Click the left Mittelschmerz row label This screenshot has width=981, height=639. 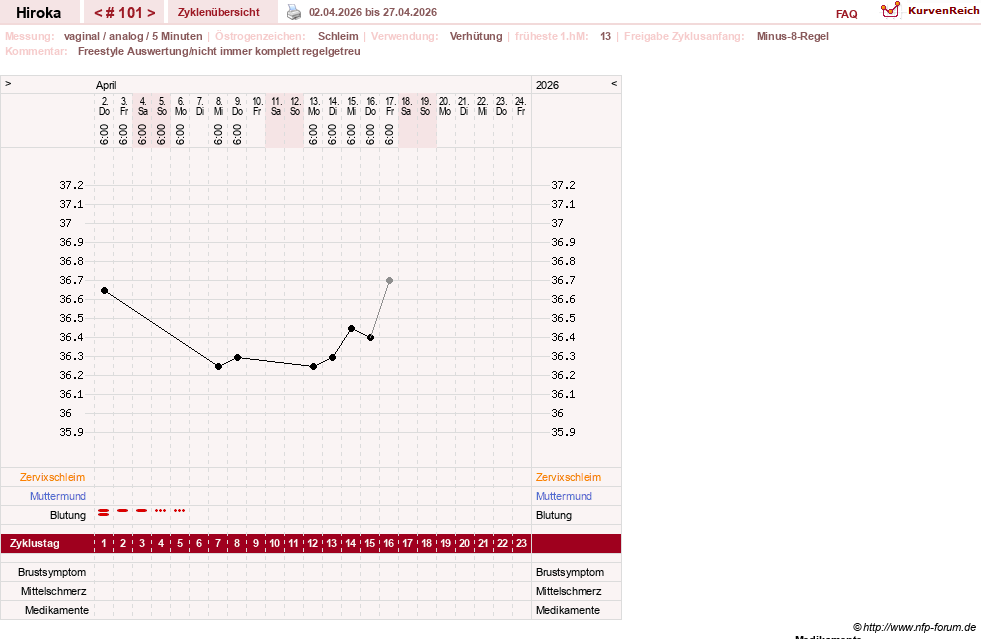tap(53, 591)
